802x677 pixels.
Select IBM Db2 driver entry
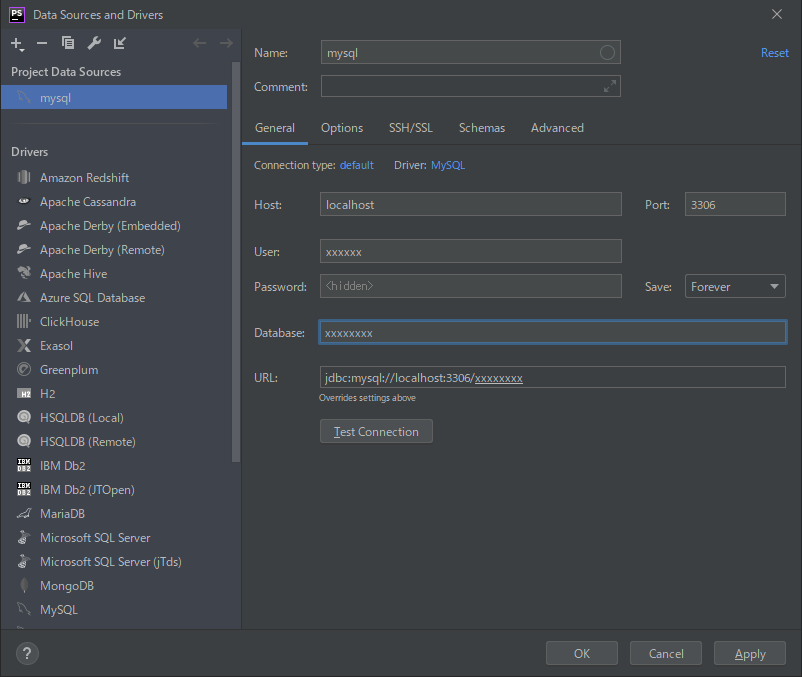pyautogui.click(x=114, y=466)
